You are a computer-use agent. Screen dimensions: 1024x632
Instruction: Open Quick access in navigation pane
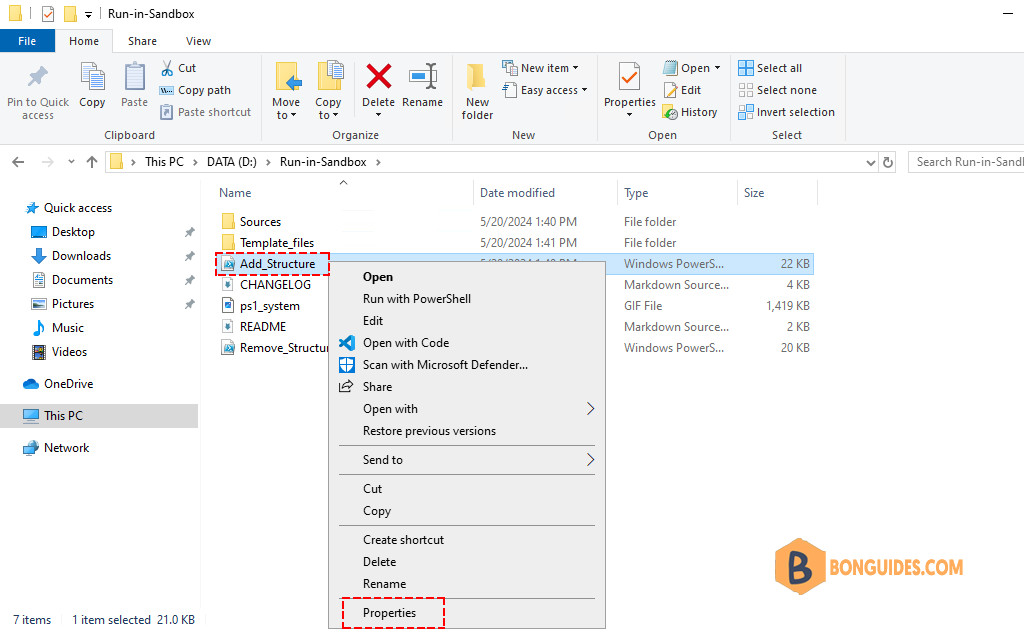click(x=78, y=208)
